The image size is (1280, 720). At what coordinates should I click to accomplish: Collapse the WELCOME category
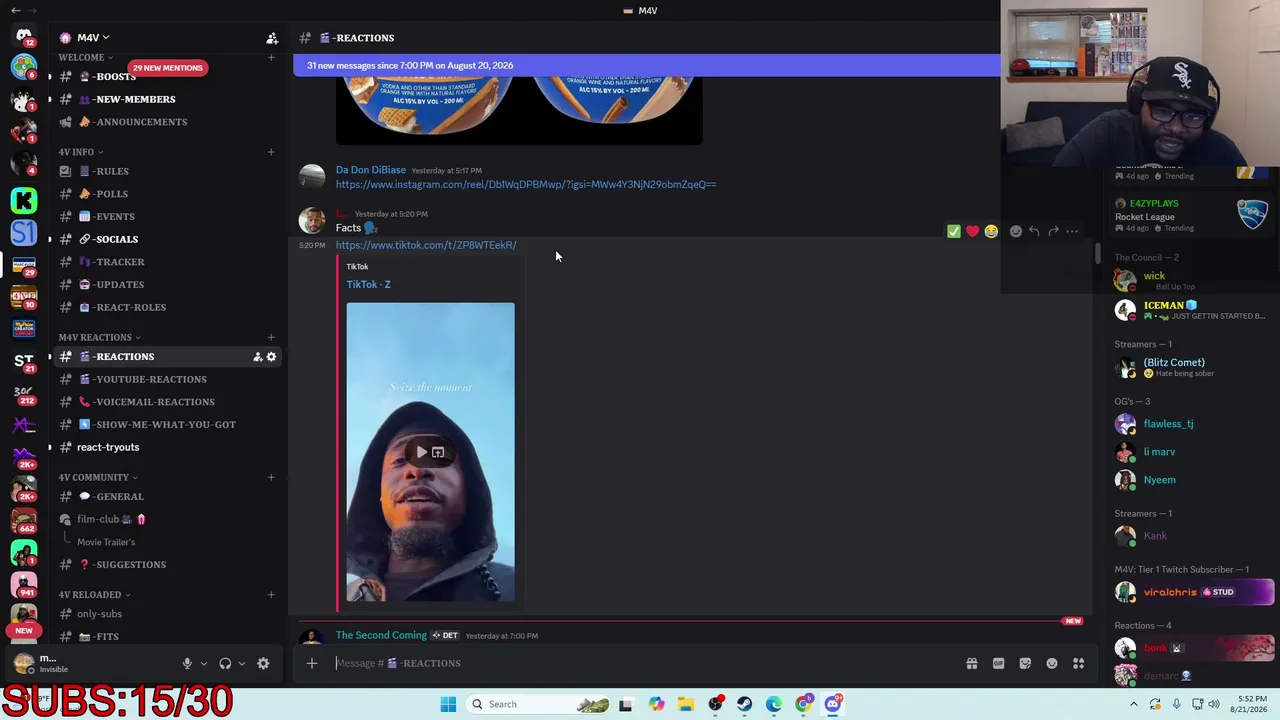86,57
